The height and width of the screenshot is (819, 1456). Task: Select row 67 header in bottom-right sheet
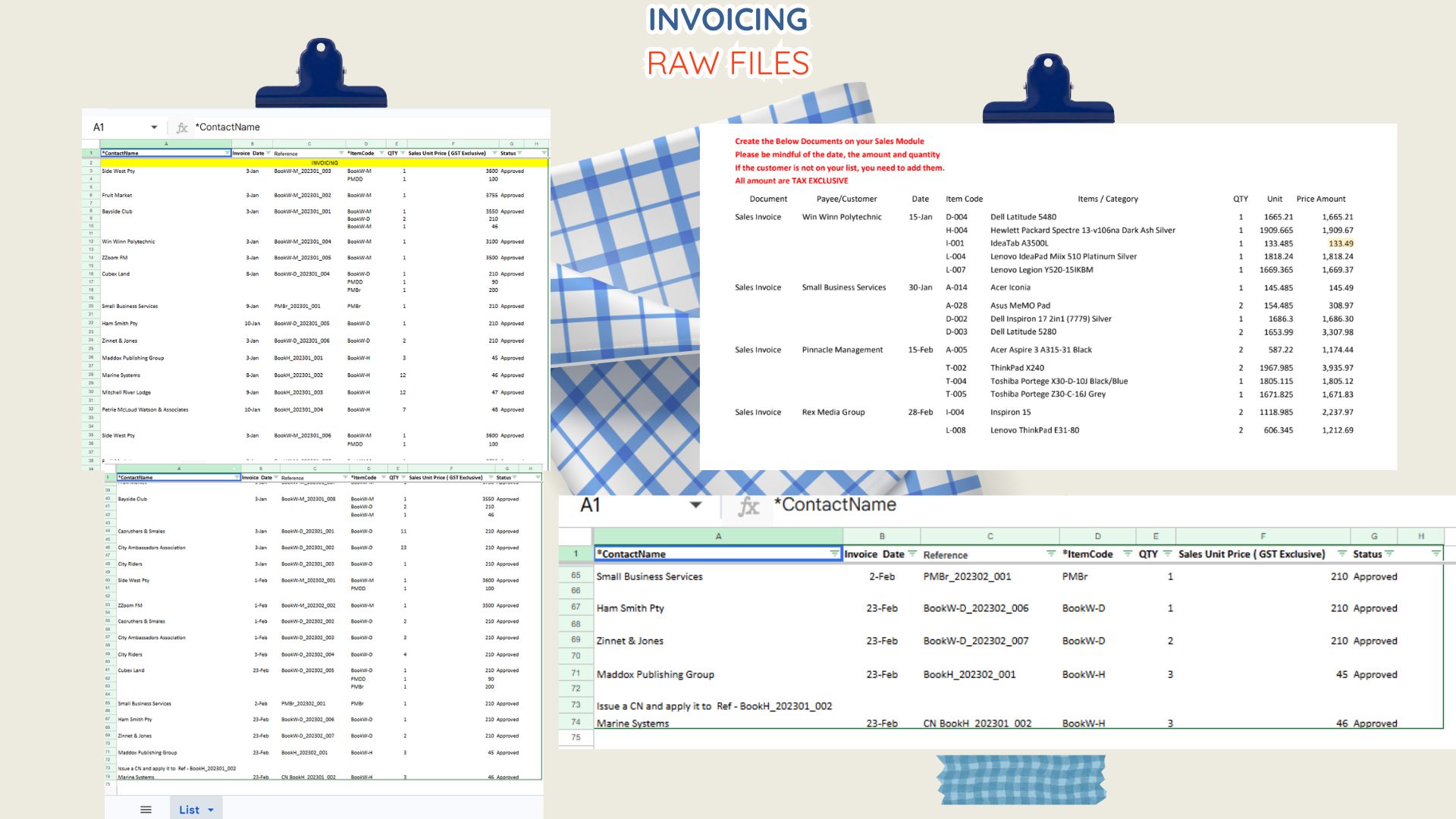pyautogui.click(x=576, y=607)
